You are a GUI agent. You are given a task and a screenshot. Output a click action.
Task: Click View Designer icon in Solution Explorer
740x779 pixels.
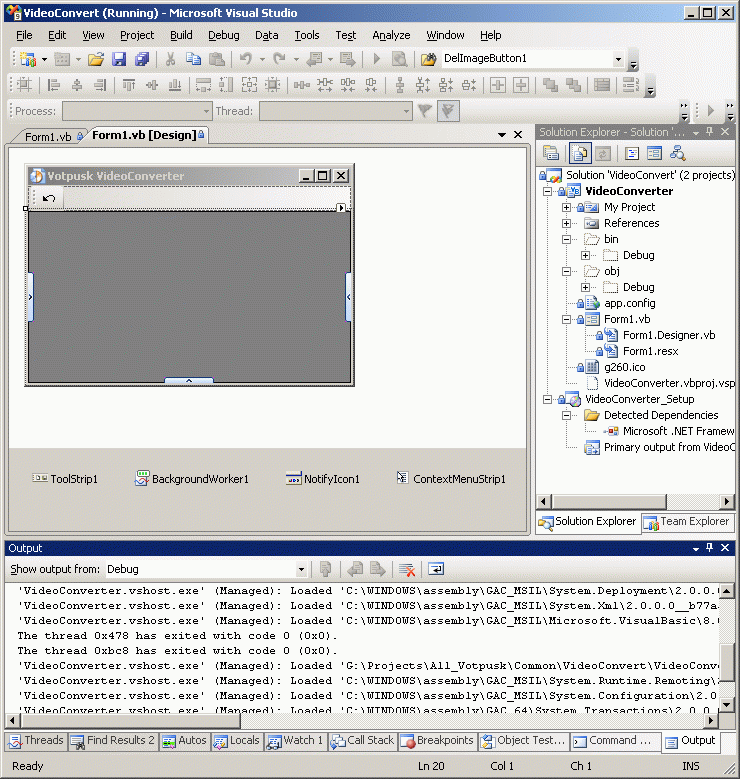point(655,153)
